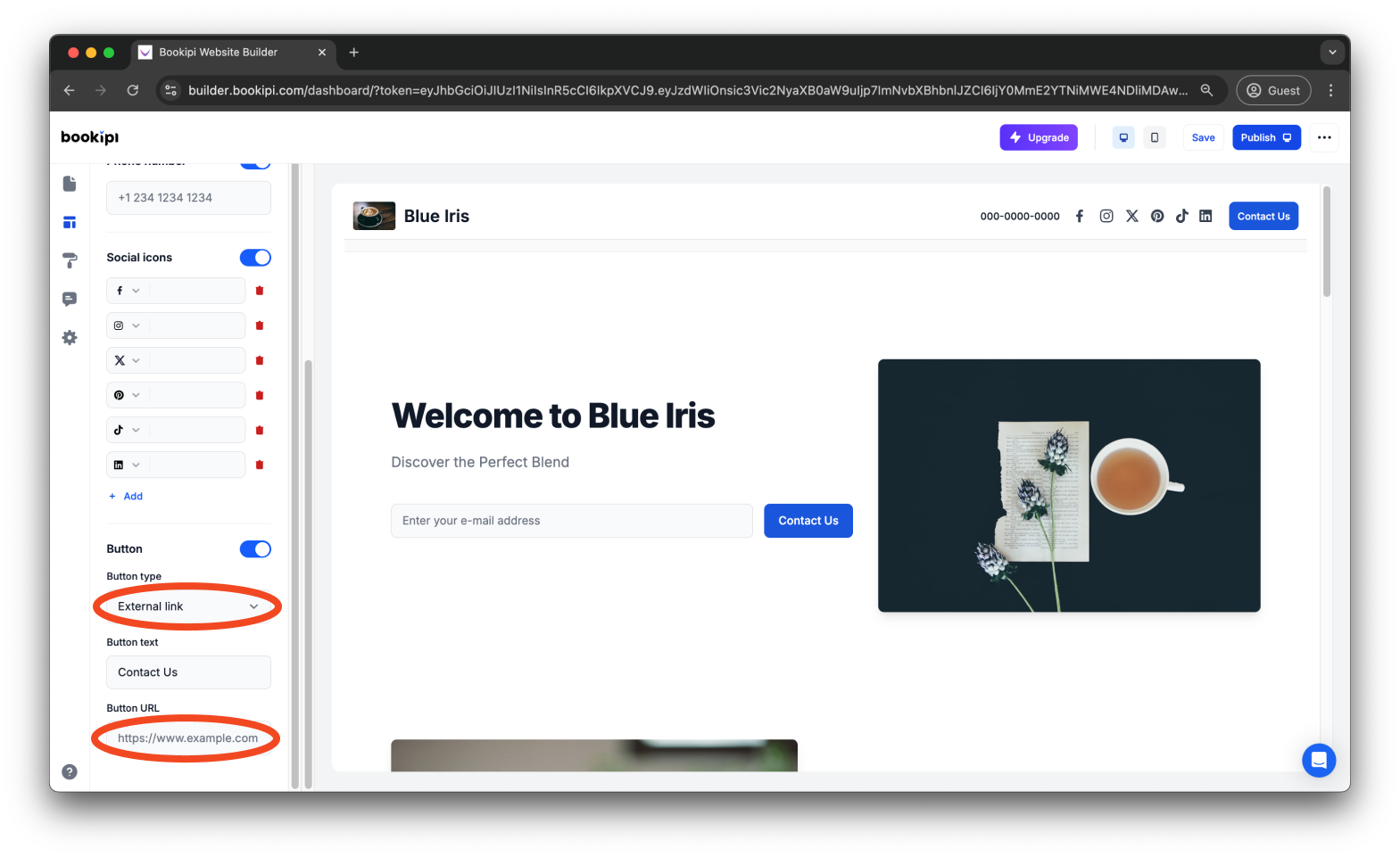The width and height of the screenshot is (1400, 857).
Task: Click LinkedIn icon in site header preview
Action: 1205,216
